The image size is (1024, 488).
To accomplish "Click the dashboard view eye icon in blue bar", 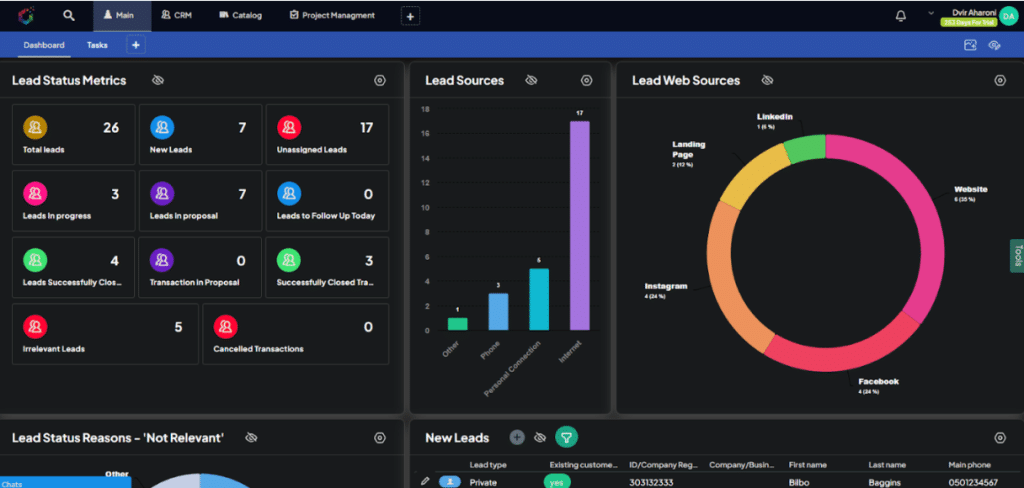I will (x=995, y=45).
